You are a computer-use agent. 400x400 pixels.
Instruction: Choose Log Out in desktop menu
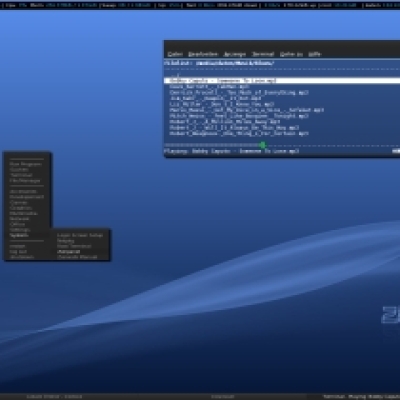[18, 252]
